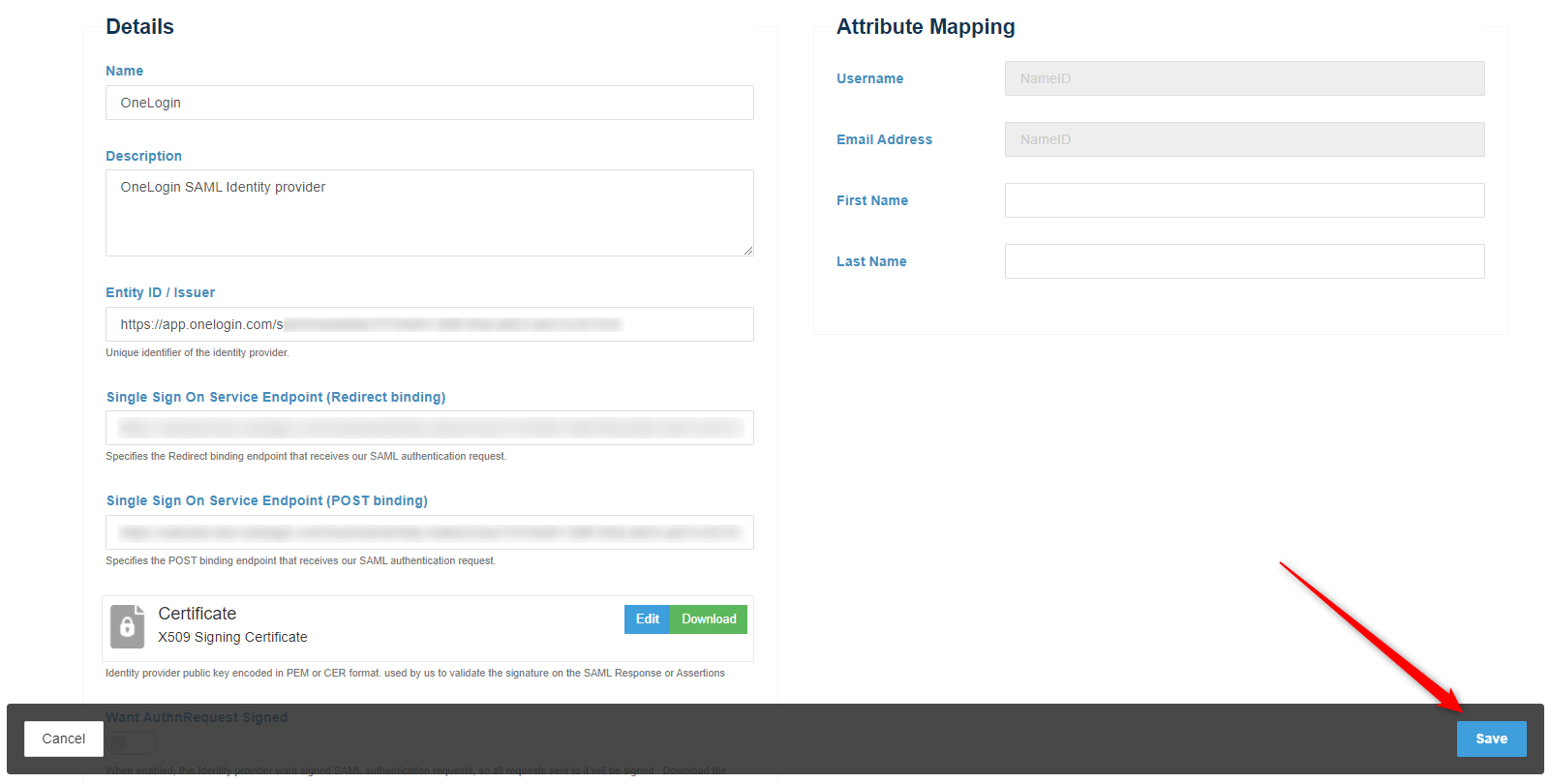
Task: Click the Redirect binding endpoint field
Action: pyautogui.click(x=429, y=428)
